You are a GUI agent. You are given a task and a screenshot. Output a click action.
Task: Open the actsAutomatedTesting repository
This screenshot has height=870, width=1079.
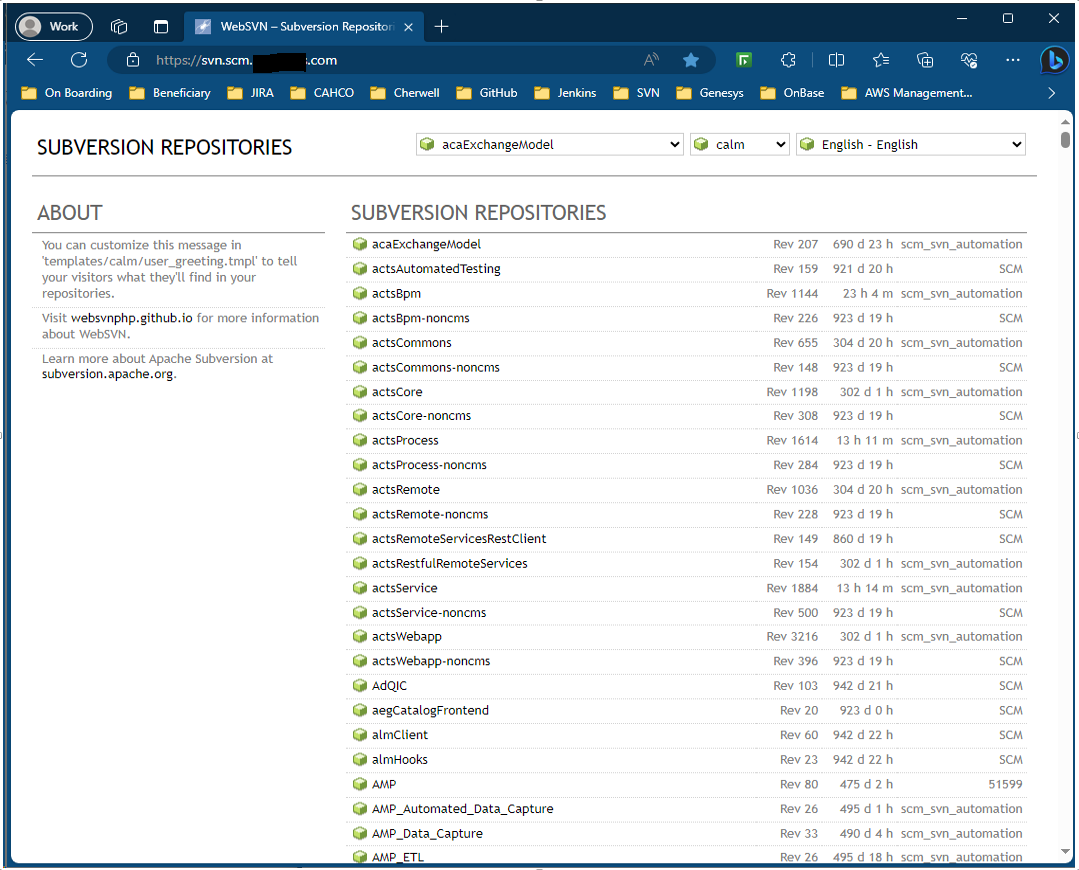tap(436, 269)
